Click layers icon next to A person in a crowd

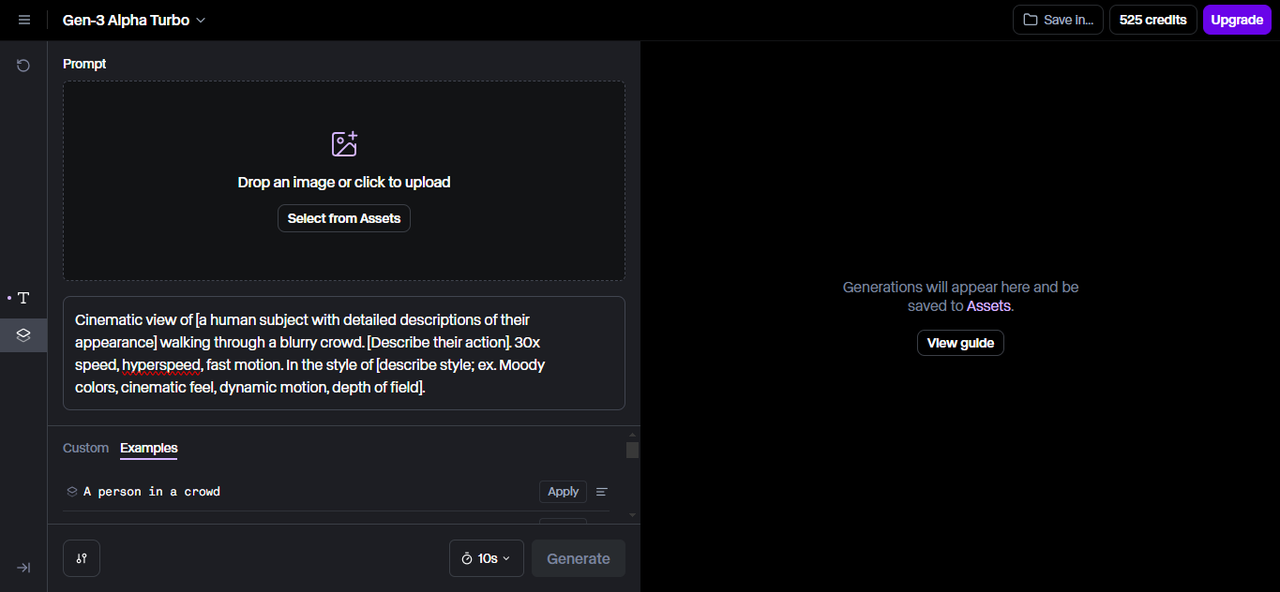point(72,491)
